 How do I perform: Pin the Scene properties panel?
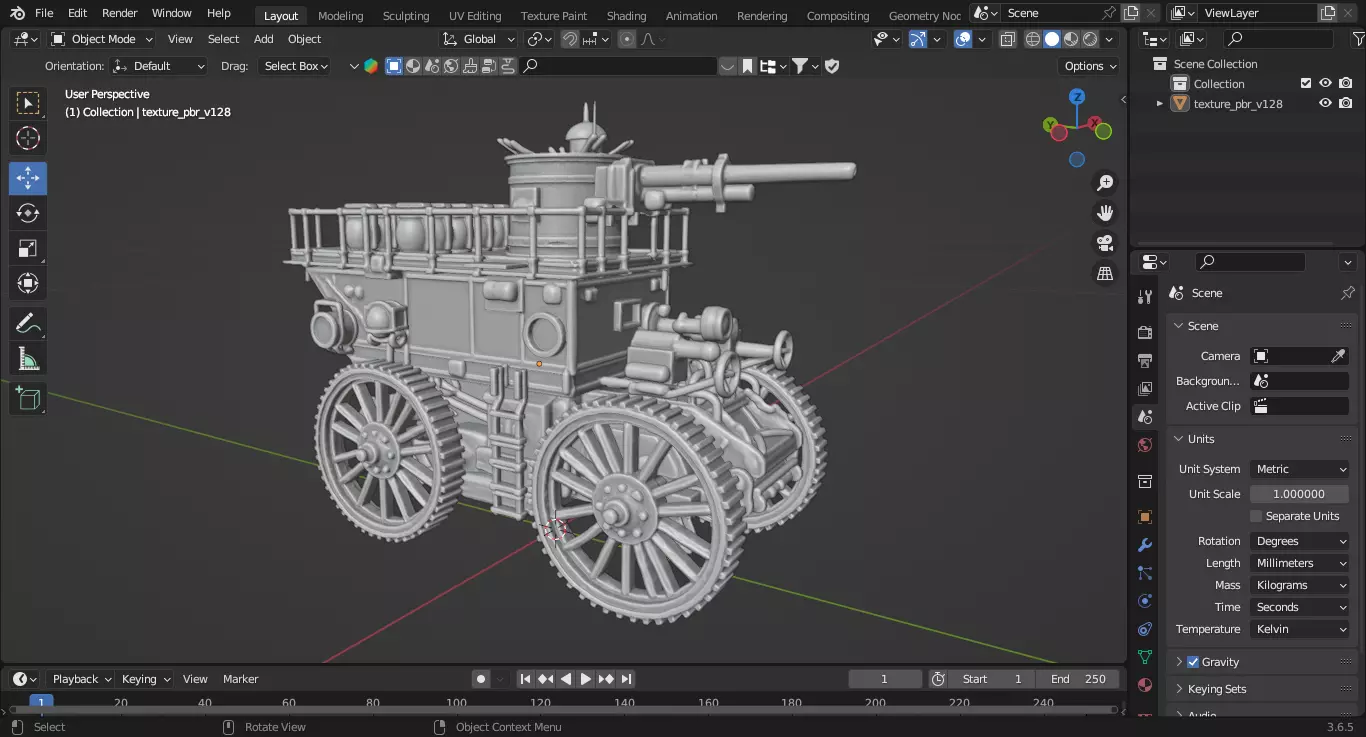tap(1347, 293)
